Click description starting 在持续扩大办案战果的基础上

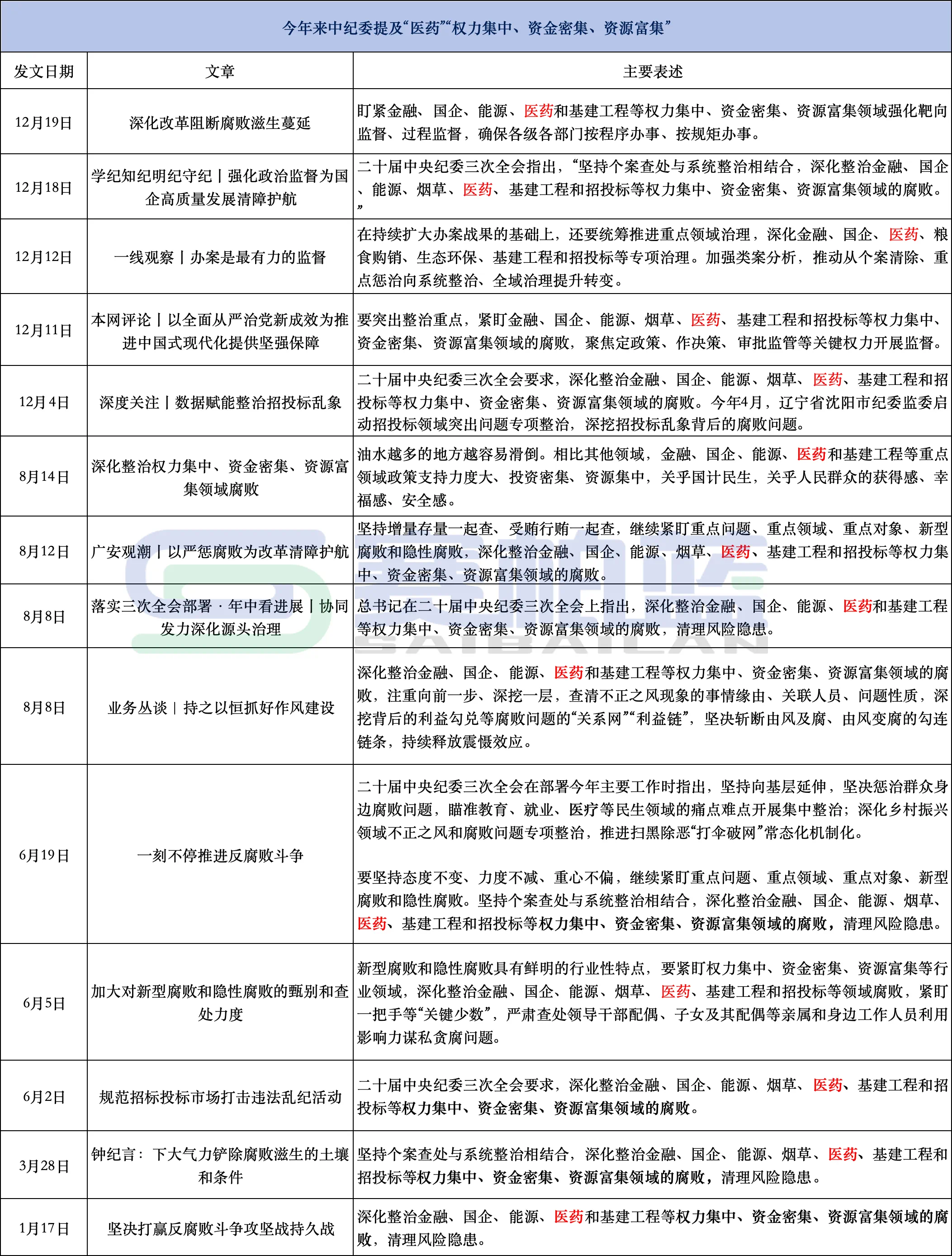coord(652,257)
